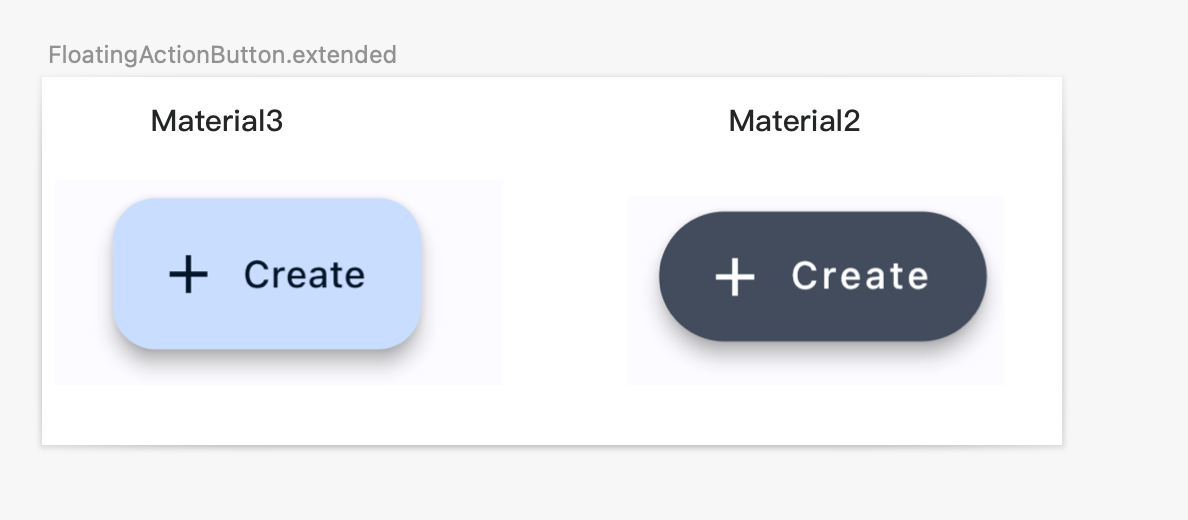Click the white plus icon on the dark button

coord(735,276)
